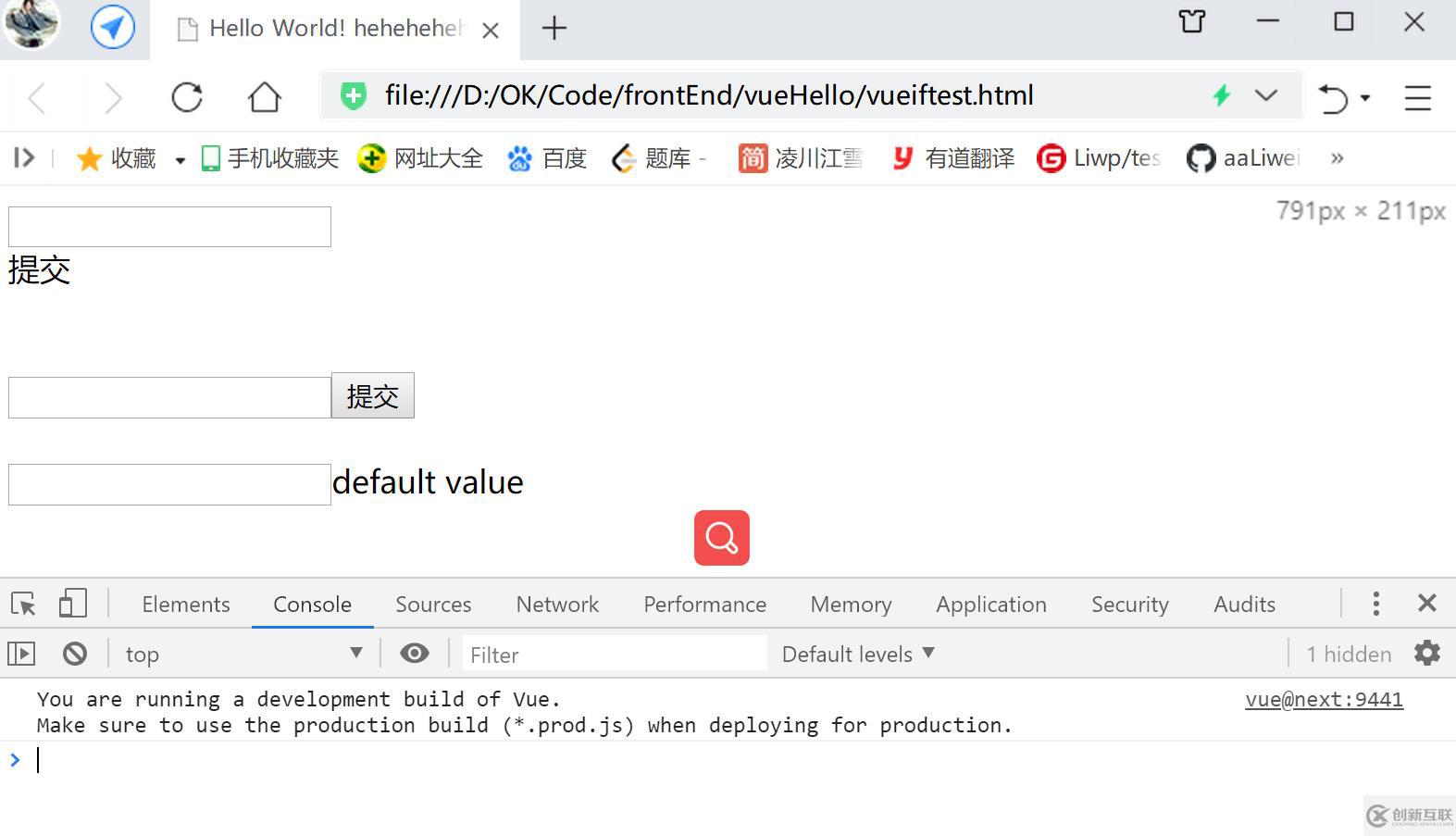
Task: Switch to the Performance tab
Action: tap(705, 605)
